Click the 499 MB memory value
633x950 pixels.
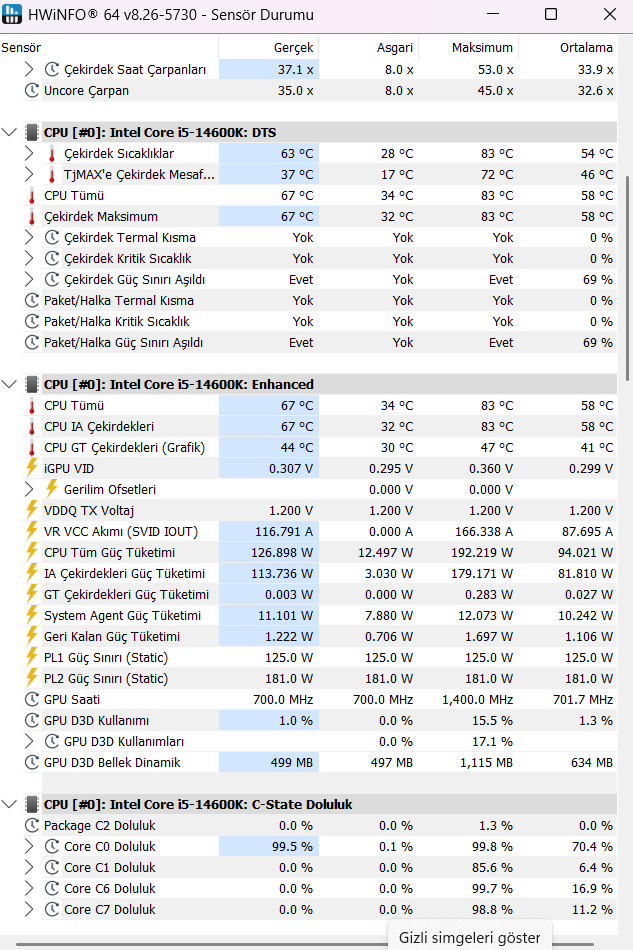click(x=292, y=763)
